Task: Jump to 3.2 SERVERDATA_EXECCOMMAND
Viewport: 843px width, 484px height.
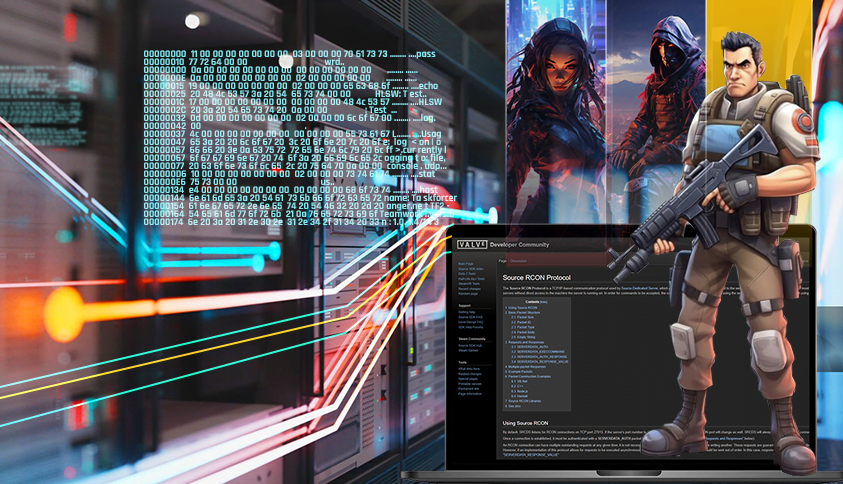Action: (538, 352)
